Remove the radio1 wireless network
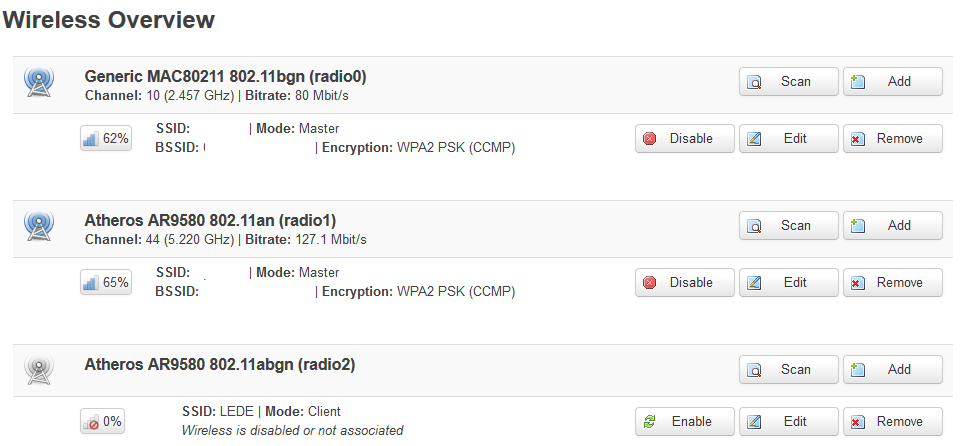Screen dimensions: 963x446 tap(892, 283)
